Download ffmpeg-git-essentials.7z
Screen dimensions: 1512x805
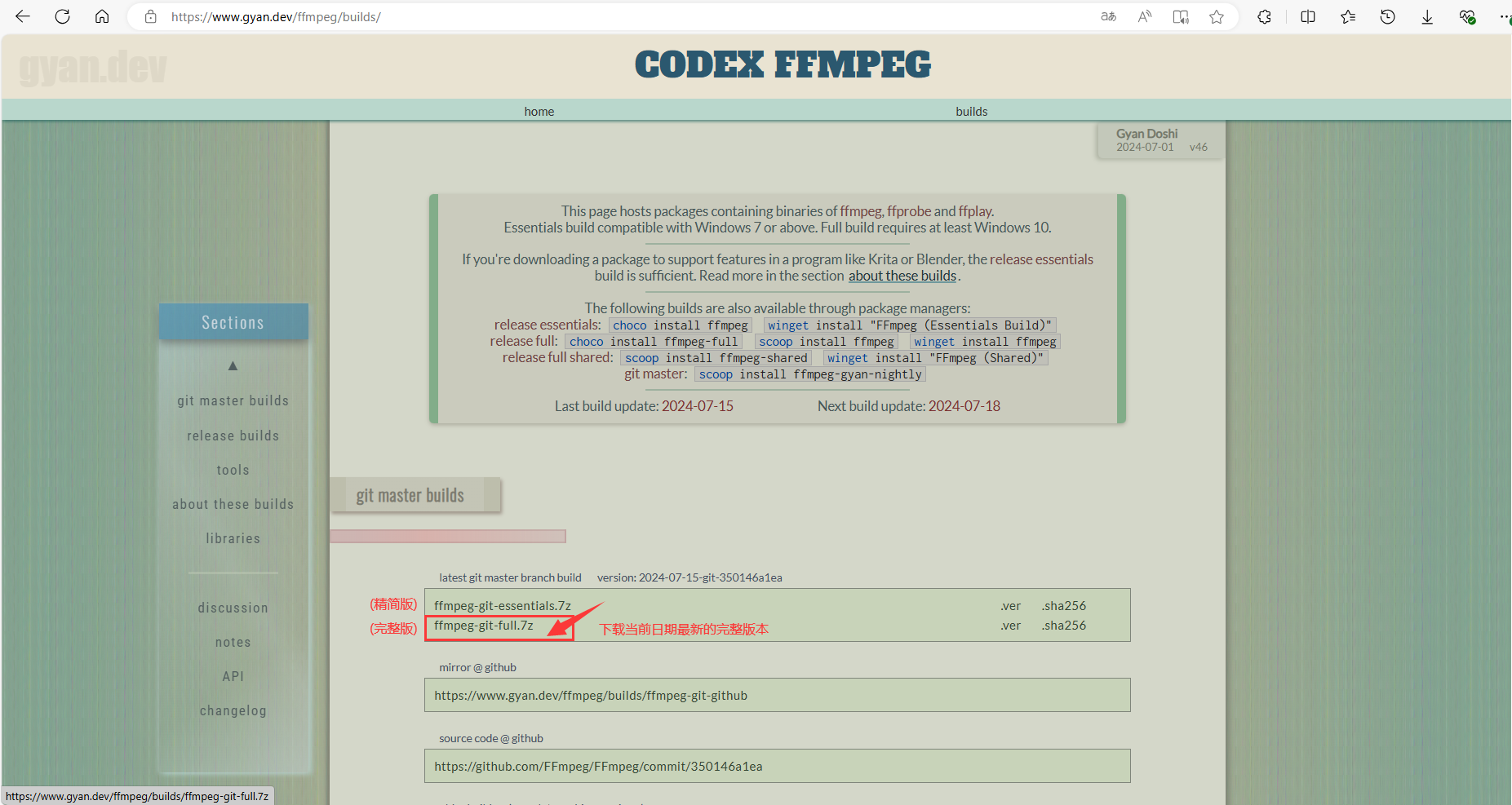[x=503, y=606]
